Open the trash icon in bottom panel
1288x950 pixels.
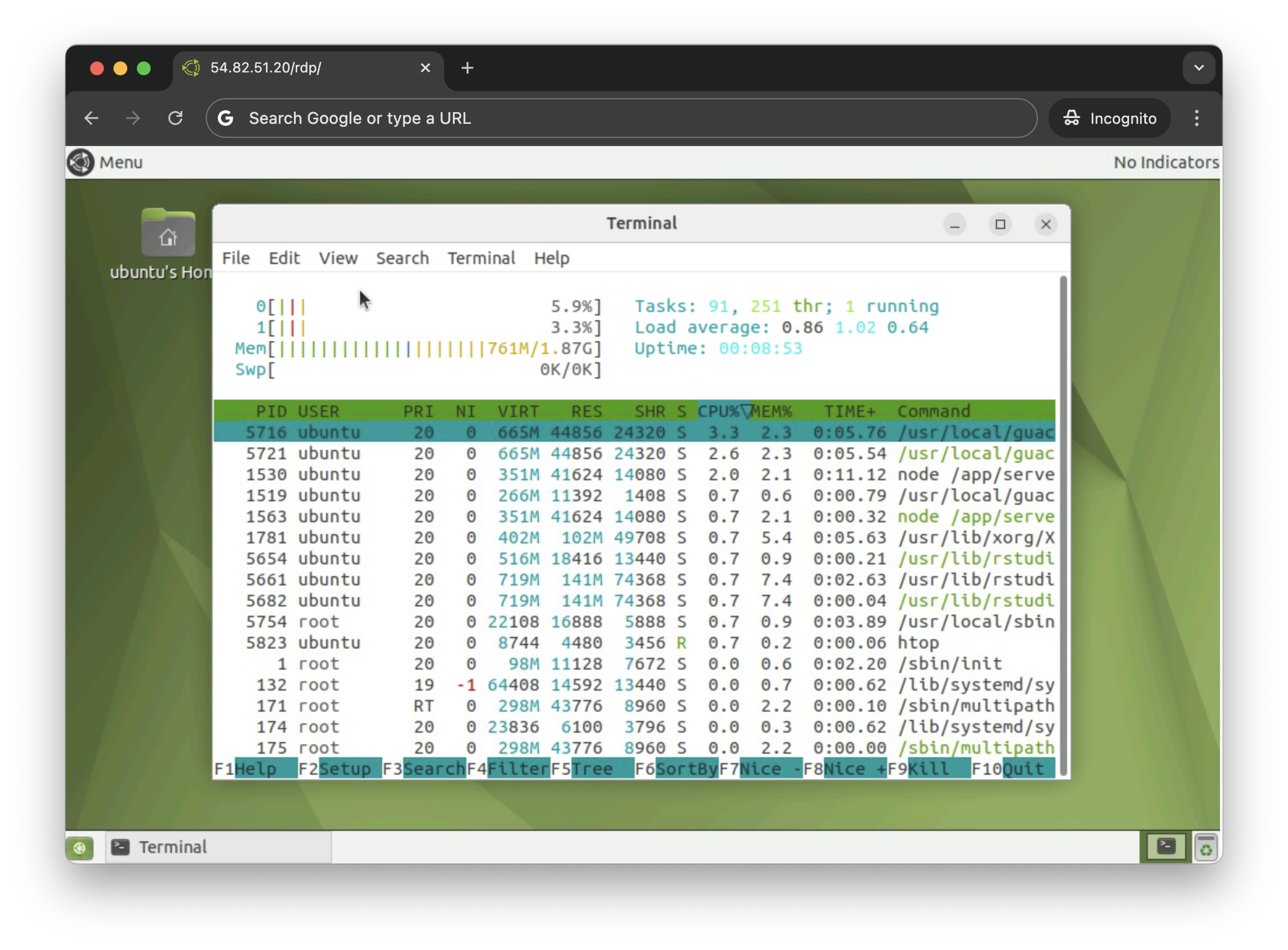coord(1206,847)
